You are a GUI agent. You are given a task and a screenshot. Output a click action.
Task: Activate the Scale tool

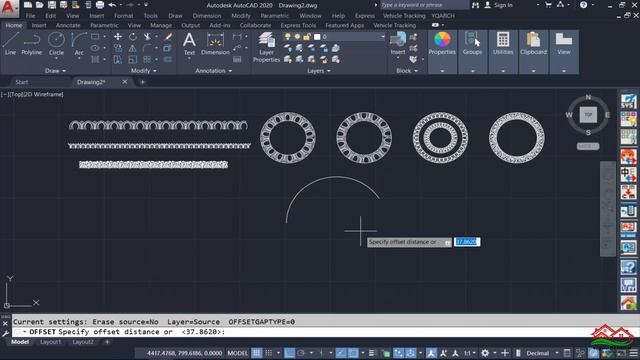(x=133, y=60)
